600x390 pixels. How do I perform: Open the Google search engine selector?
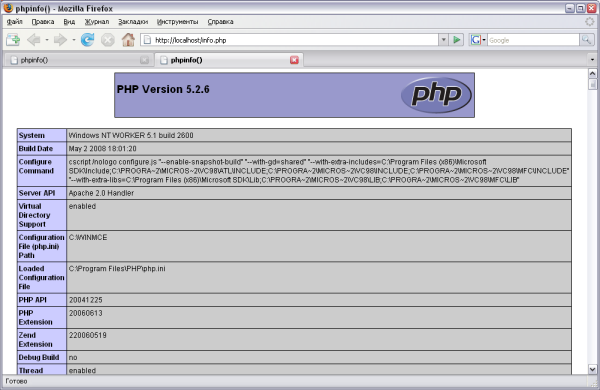(478, 40)
